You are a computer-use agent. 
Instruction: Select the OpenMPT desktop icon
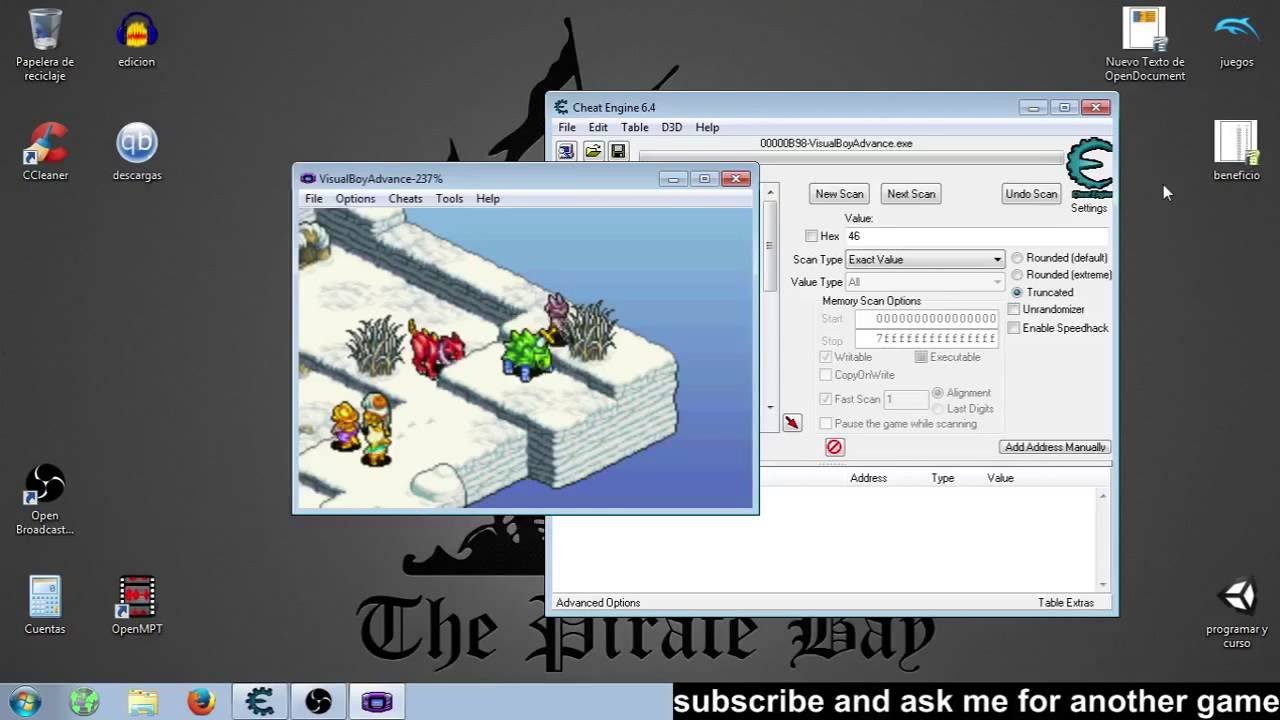(x=137, y=606)
